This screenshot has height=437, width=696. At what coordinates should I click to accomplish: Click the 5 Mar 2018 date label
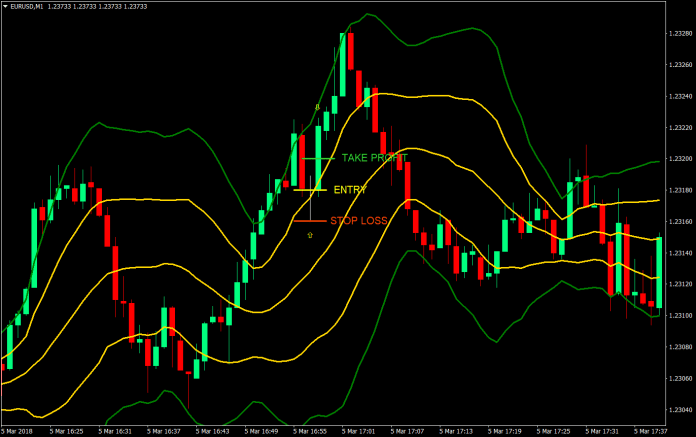16,431
